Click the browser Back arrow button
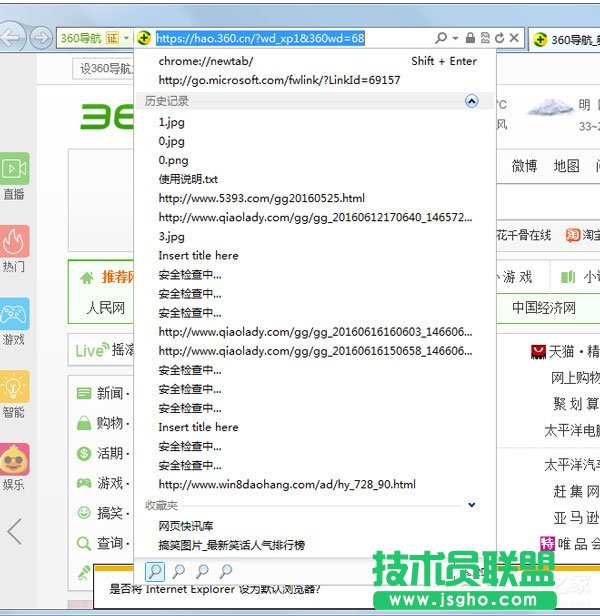Screen dimensions: 600x616 (11, 38)
